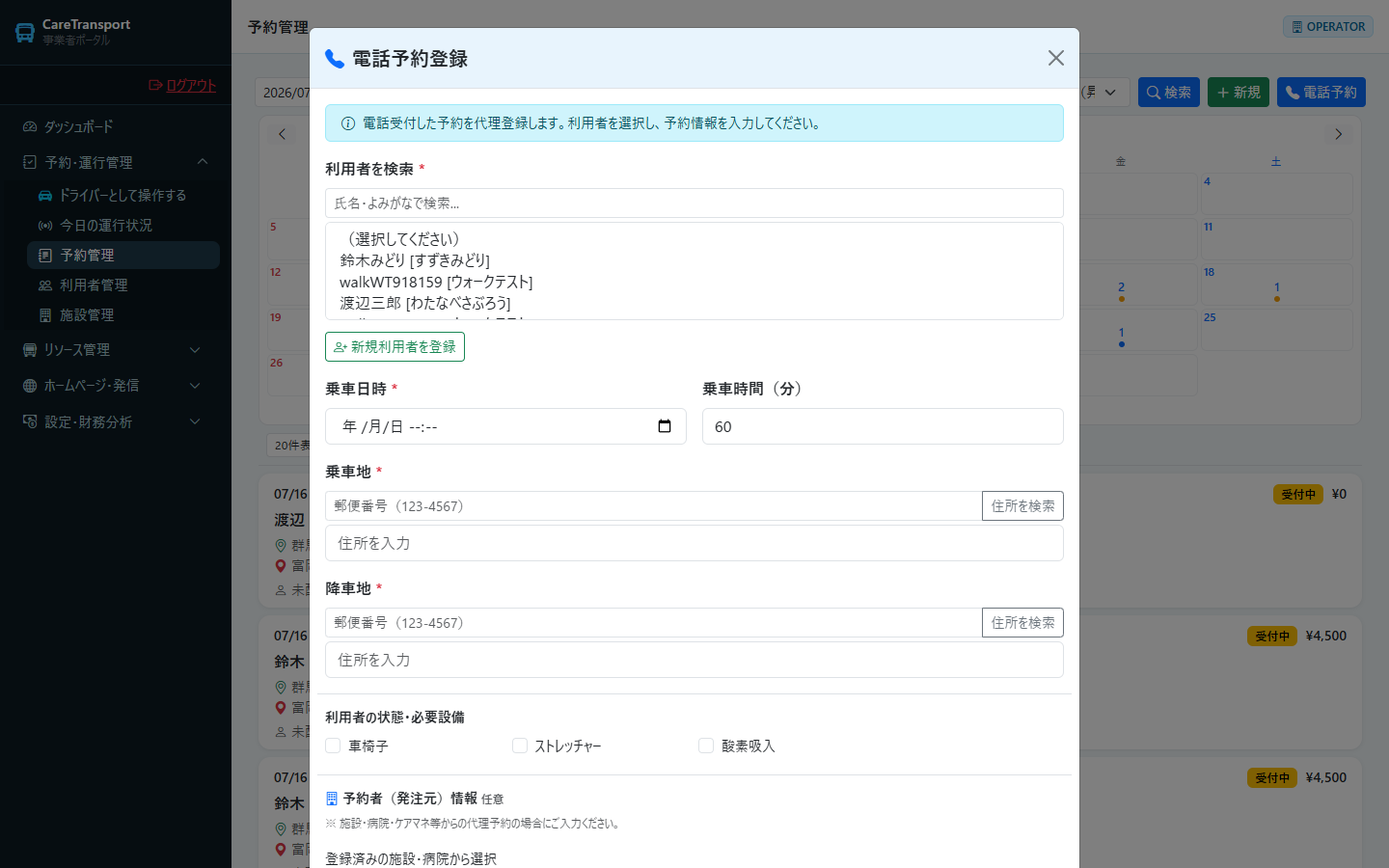Check the 酸素吸入 checkbox

coord(706,746)
